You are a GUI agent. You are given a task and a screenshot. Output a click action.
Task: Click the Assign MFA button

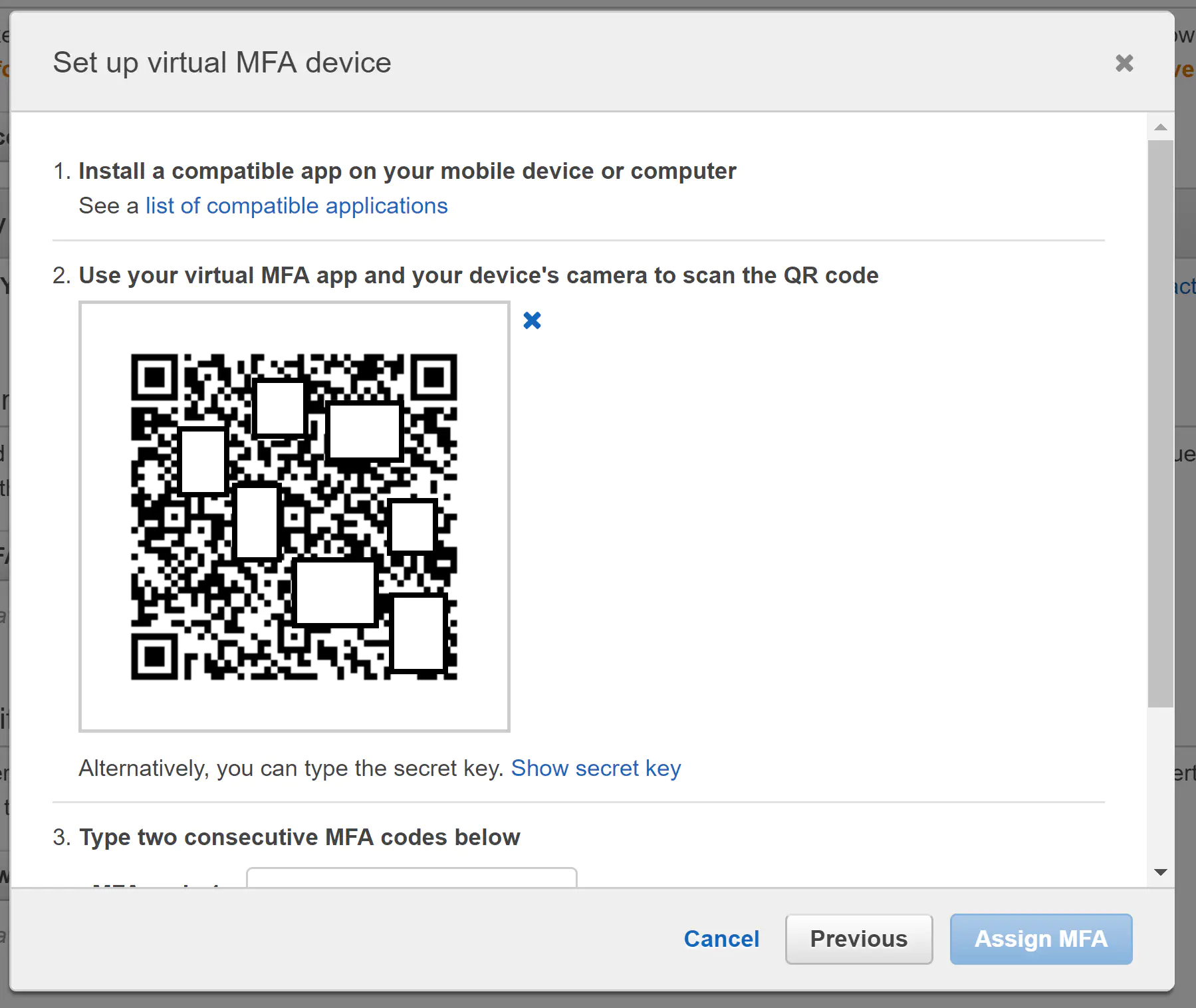[x=1041, y=939]
